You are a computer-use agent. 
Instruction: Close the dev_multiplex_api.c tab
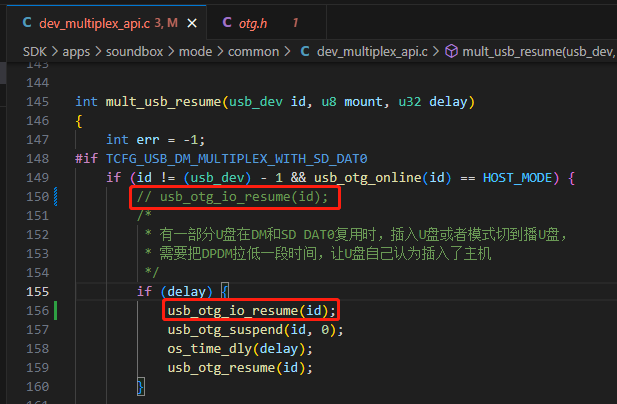click(x=192, y=24)
